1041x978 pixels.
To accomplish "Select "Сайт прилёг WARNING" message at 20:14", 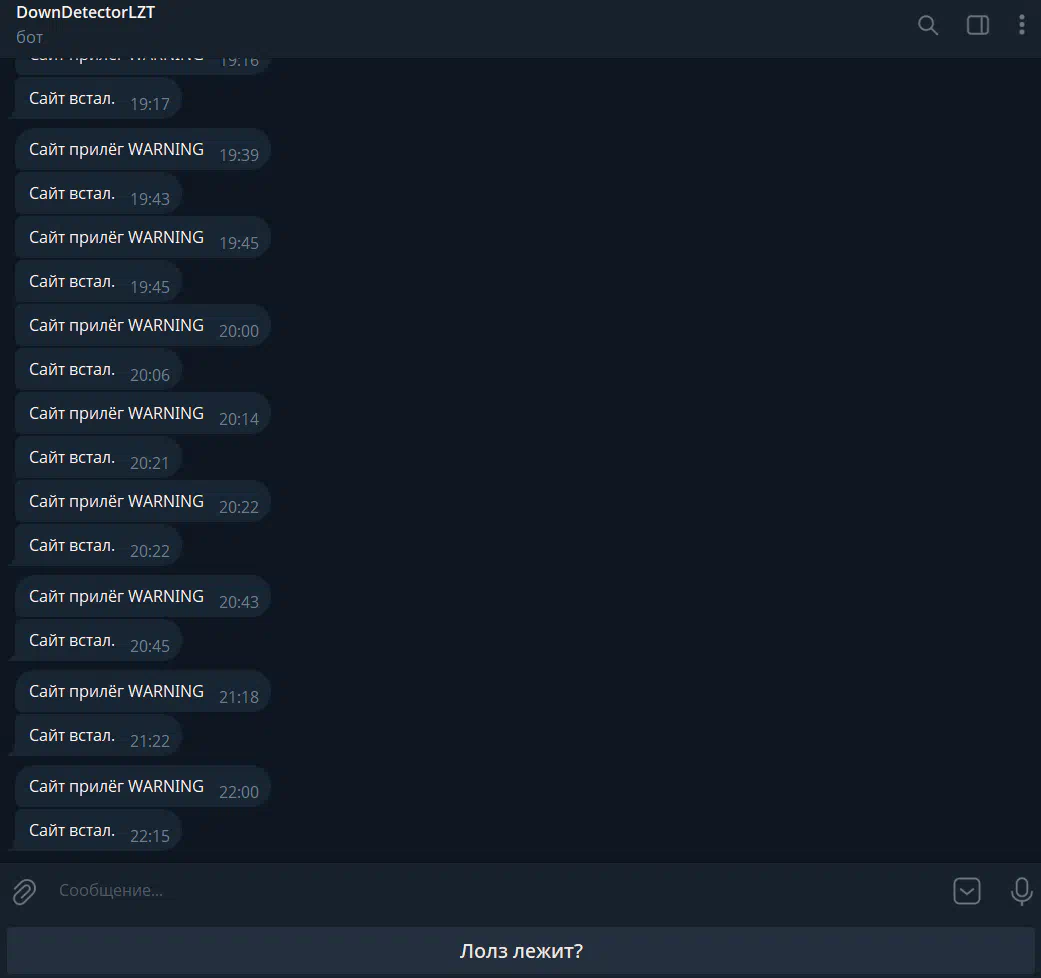I will [x=142, y=414].
